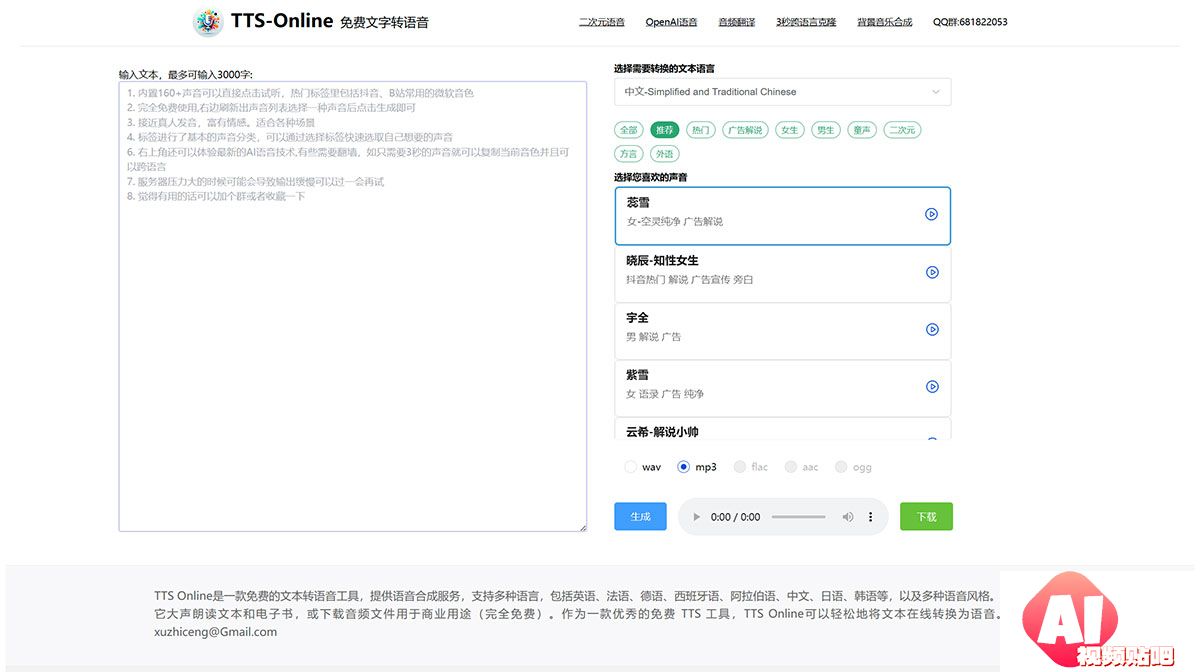Open the 3秒跨语言克隆 nav link
Image resolution: width=1200 pixels, height=672 pixels.
(806, 22)
